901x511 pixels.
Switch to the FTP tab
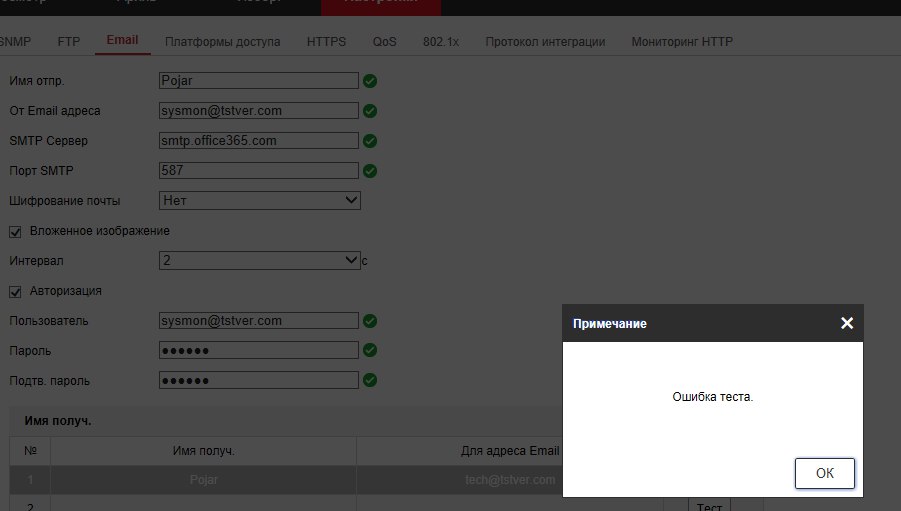point(69,41)
